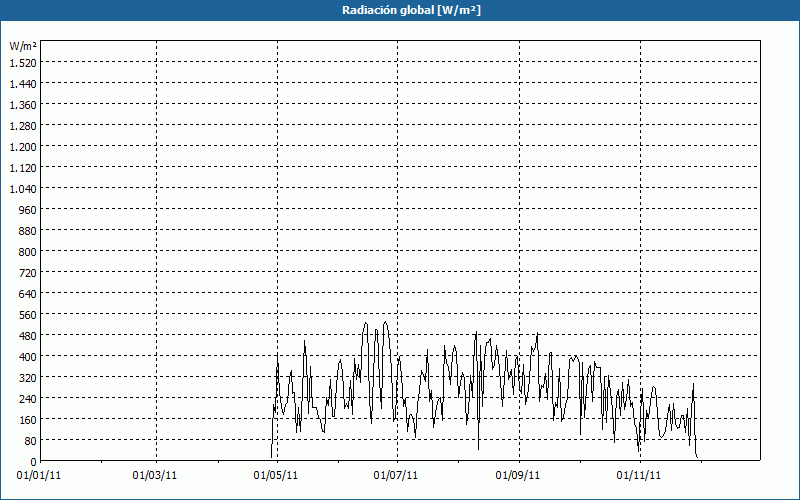Click the 1.120 y-axis value
The image size is (800, 500).
[23, 168]
